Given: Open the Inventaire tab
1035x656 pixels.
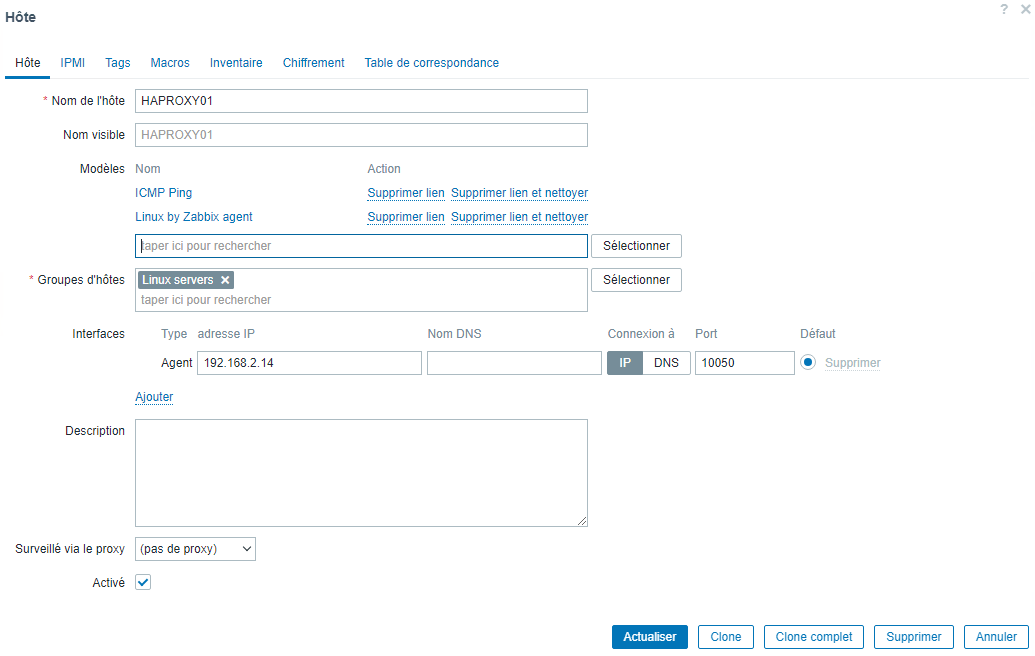Looking at the screenshot, I should (236, 62).
